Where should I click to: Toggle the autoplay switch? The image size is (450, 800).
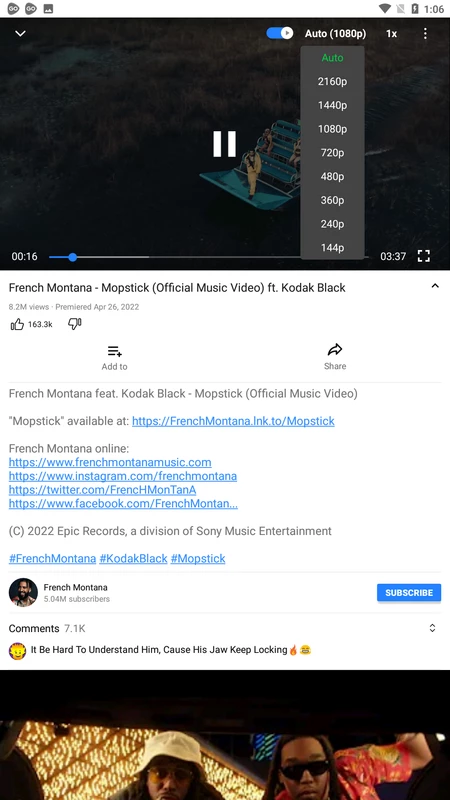pos(280,33)
